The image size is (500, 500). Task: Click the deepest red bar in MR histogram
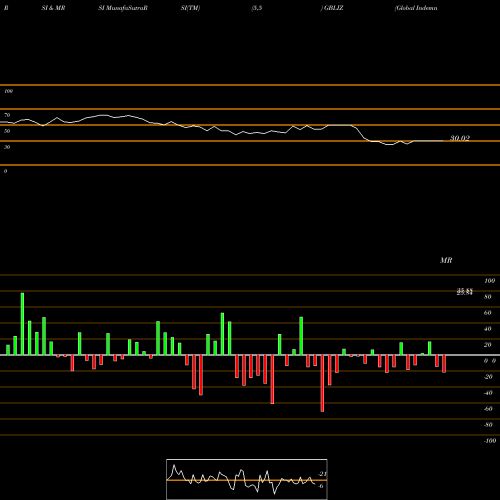(x=322, y=383)
